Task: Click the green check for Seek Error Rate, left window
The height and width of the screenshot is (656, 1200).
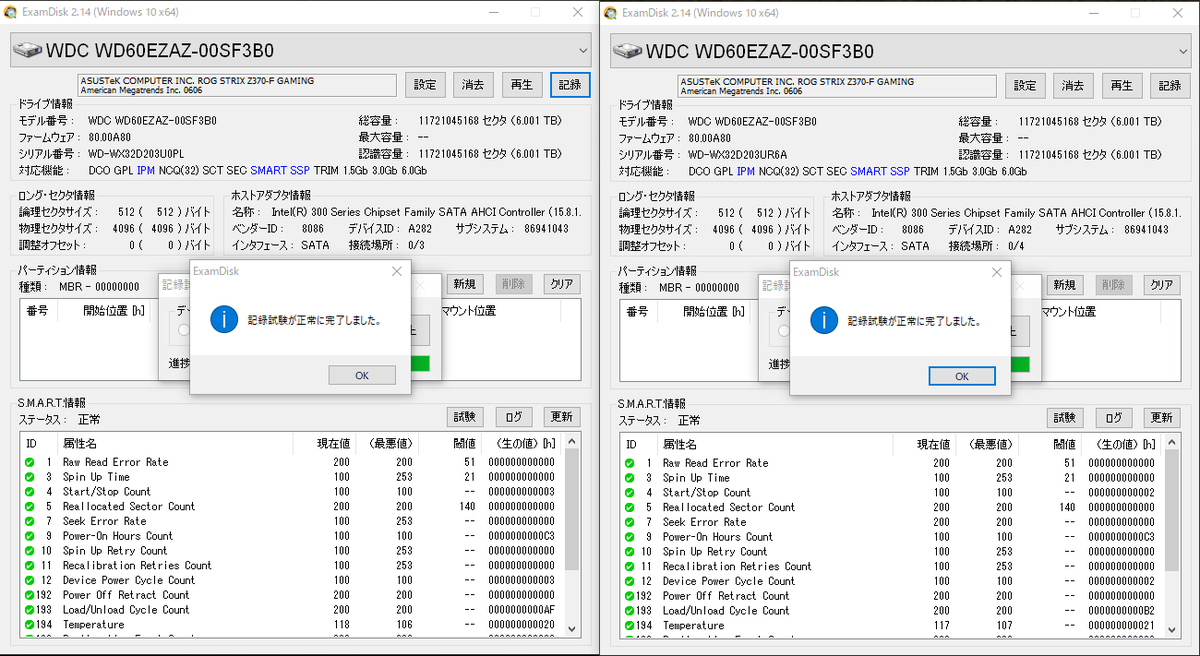Action: point(30,521)
